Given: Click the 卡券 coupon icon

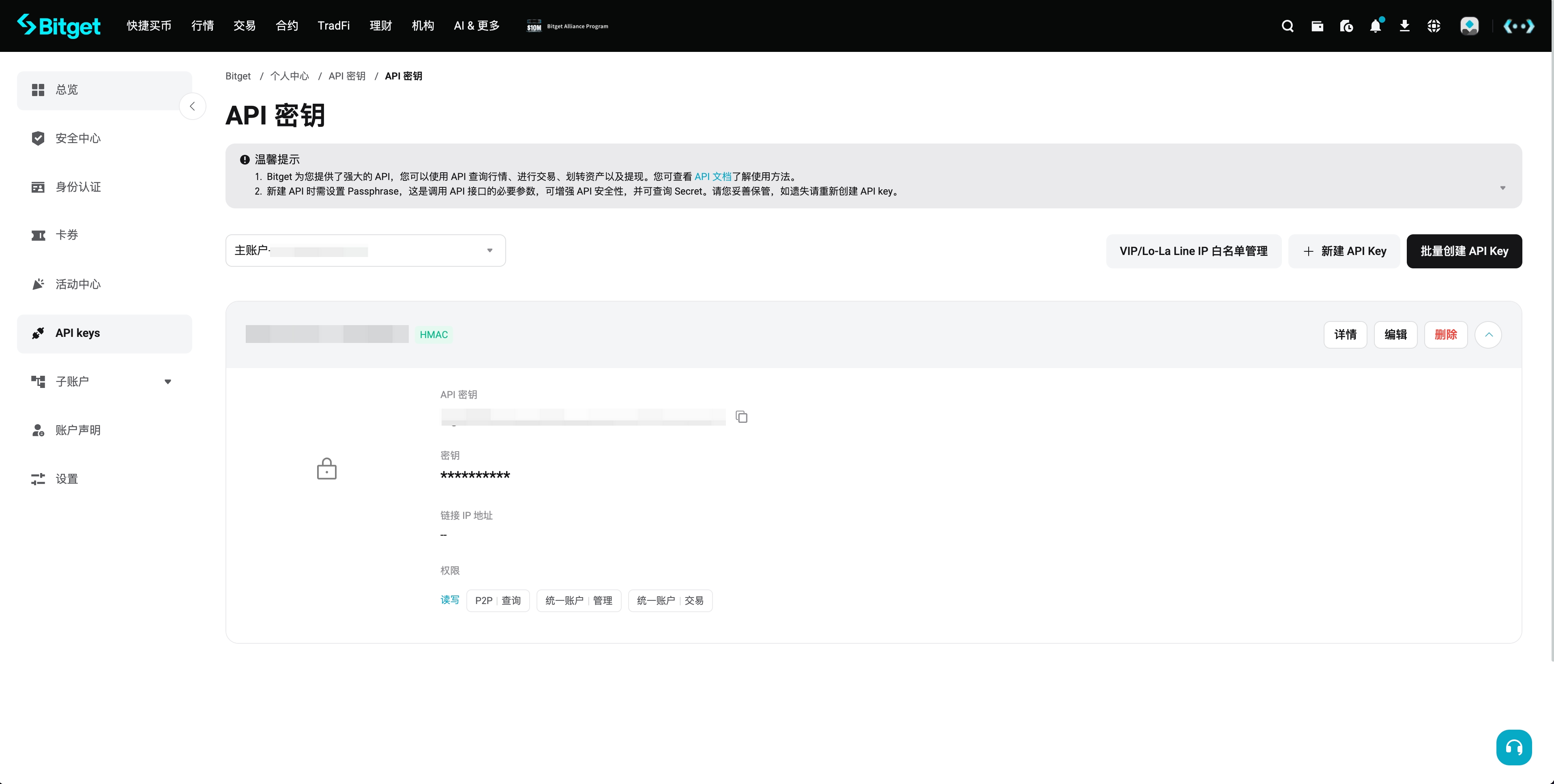Looking at the screenshot, I should coord(38,235).
